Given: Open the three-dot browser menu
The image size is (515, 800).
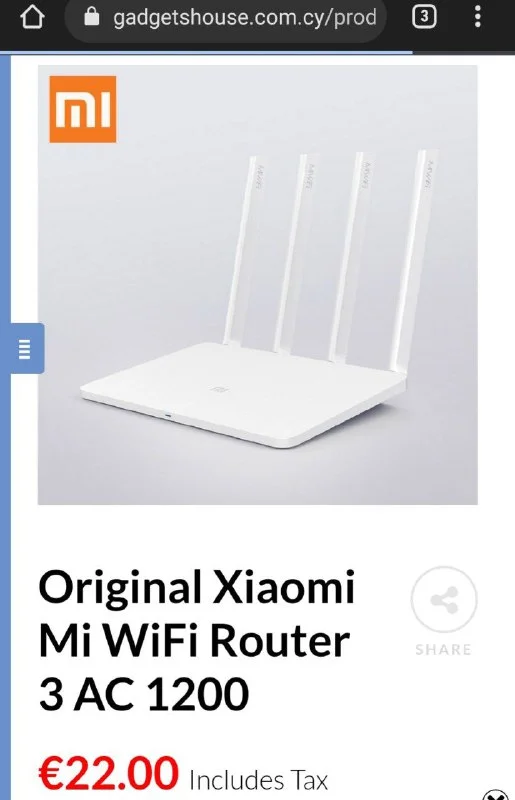Looking at the screenshot, I should click(x=478, y=18).
